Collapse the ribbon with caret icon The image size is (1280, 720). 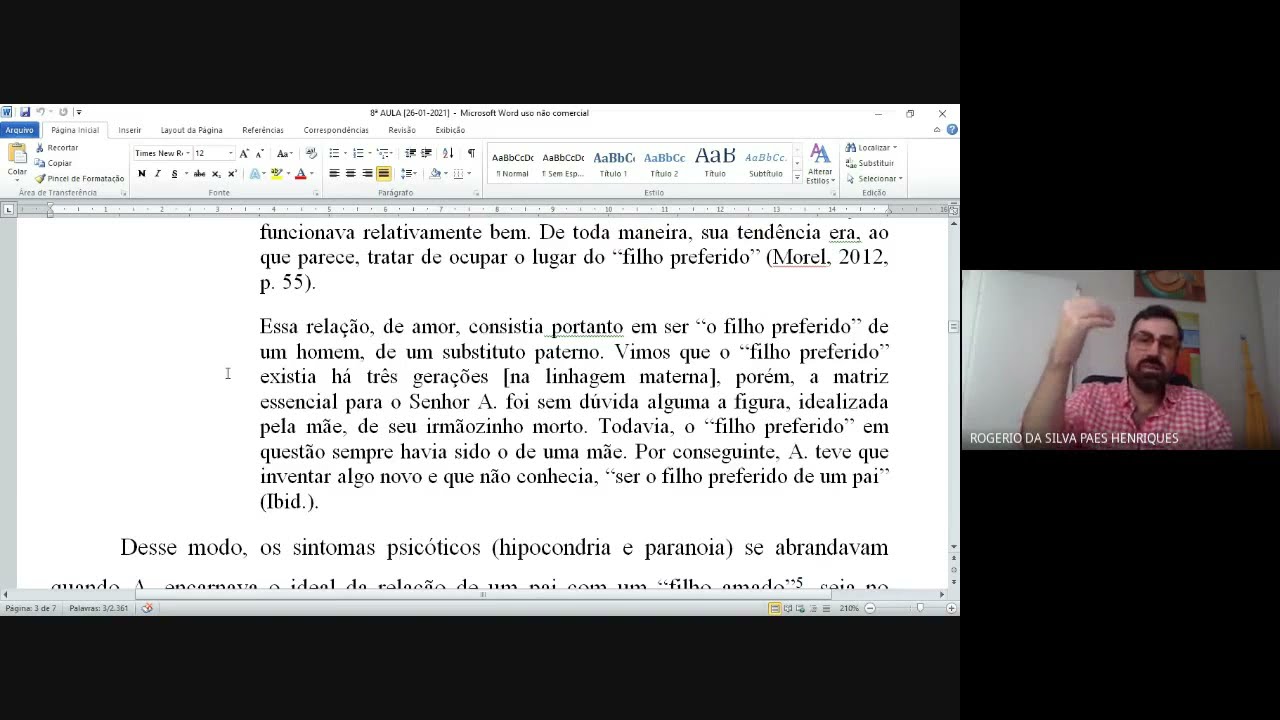pyautogui.click(x=937, y=130)
